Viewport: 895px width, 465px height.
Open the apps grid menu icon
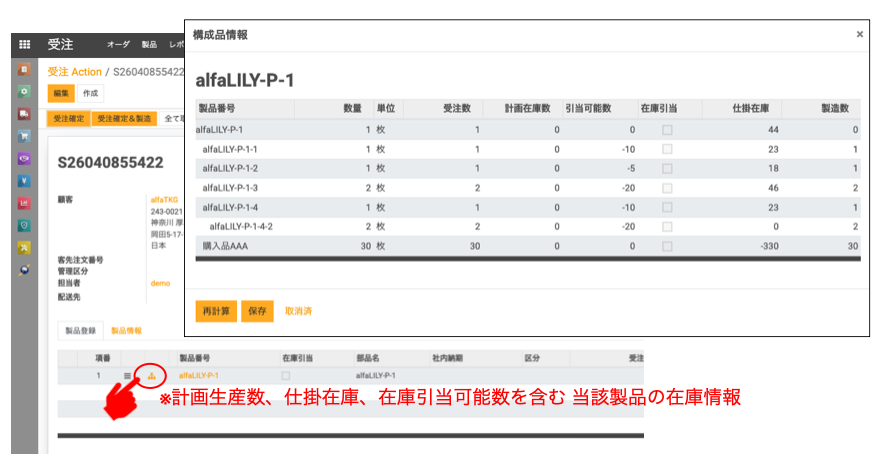(x=25, y=45)
